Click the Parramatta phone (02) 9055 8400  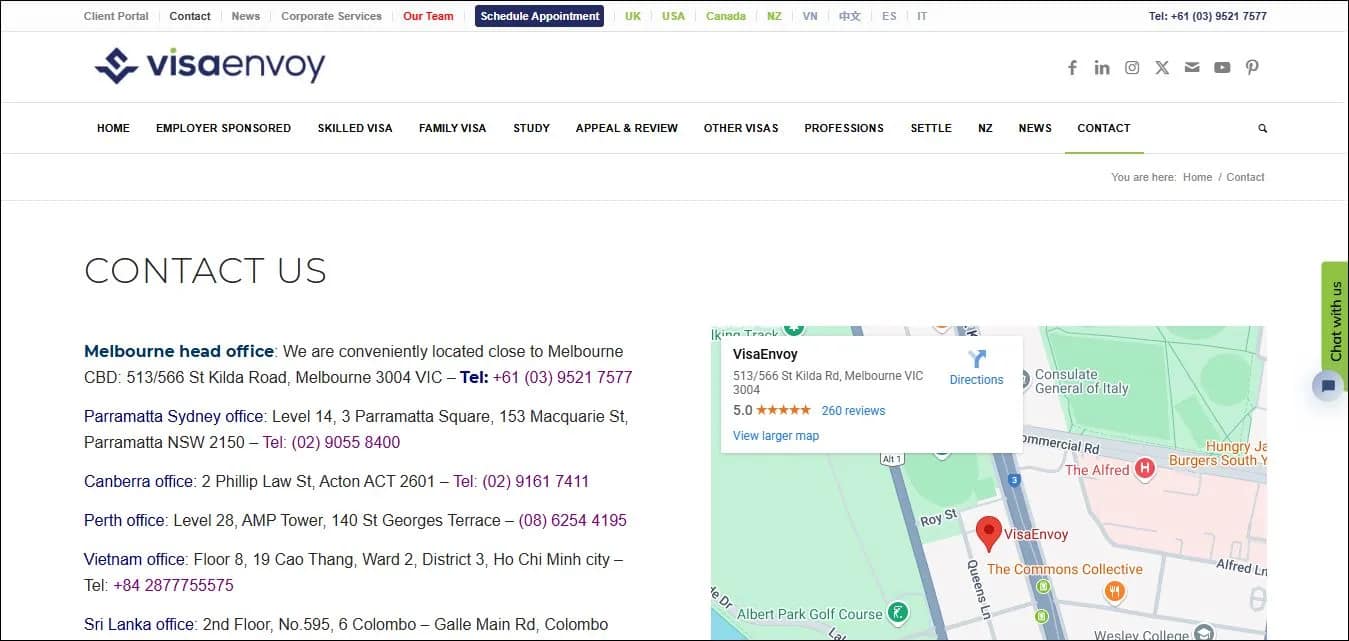[x=346, y=442]
